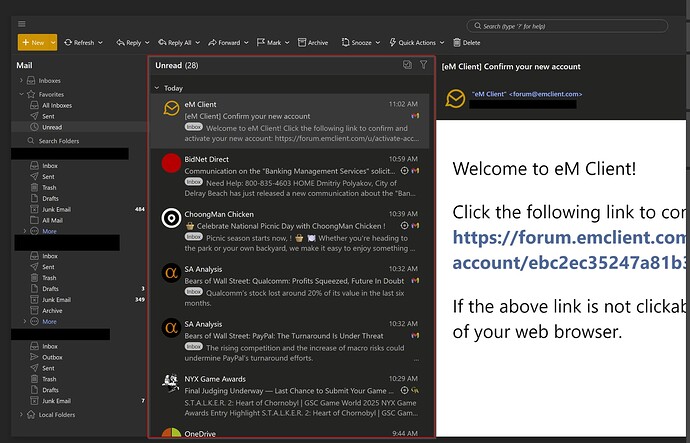Viewport: 690px width, 443px height.
Task: Open Drafts folder showing count 3
Action: point(50,289)
